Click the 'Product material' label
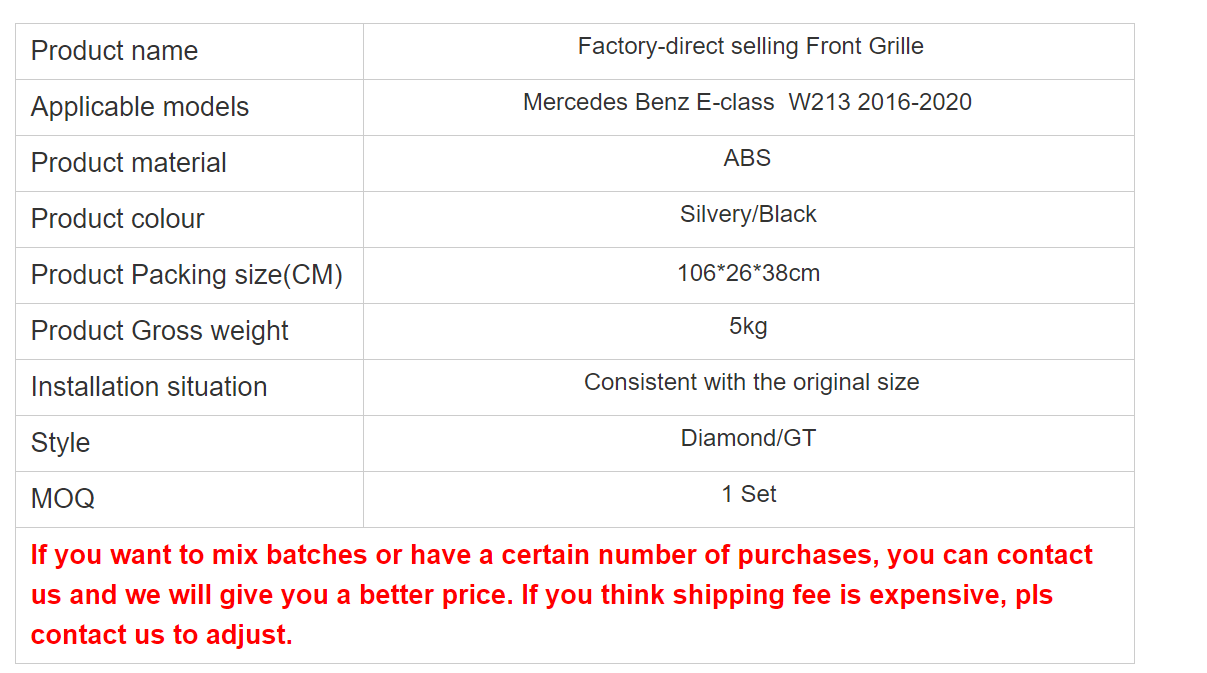This screenshot has width=1207, height=673. [x=129, y=163]
